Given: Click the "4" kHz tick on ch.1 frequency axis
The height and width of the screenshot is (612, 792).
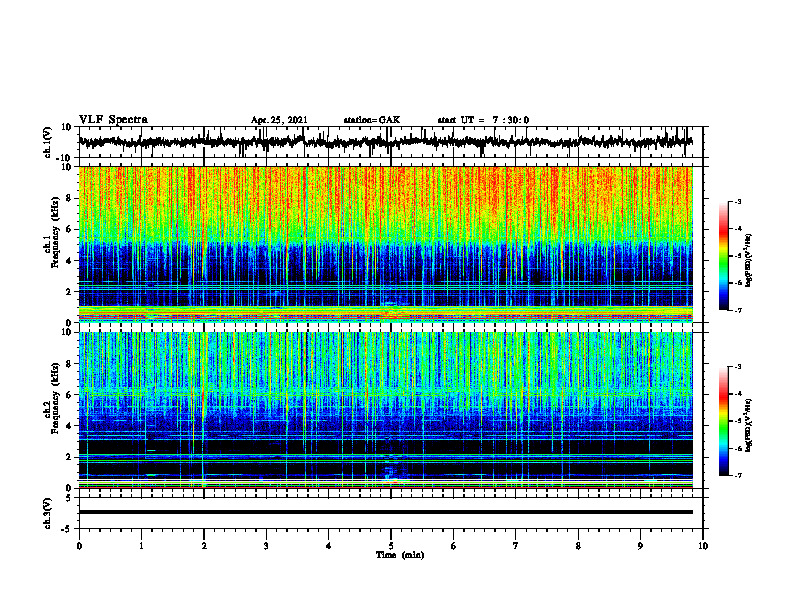Looking at the screenshot, I should click(69, 261).
